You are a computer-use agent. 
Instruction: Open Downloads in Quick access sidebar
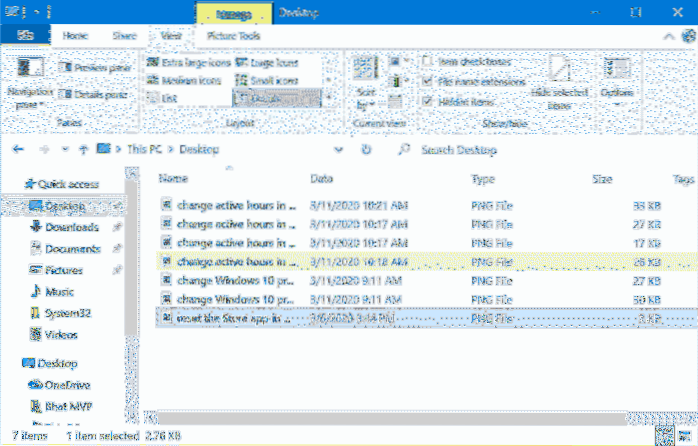tap(70, 226)
